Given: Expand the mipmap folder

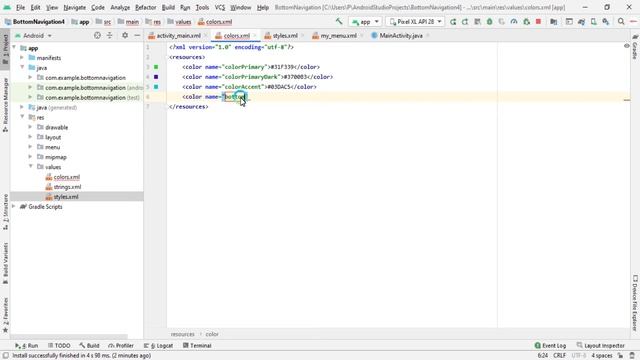Looking at the screenshot, I should pyautogui.click(x=30, y=157).
